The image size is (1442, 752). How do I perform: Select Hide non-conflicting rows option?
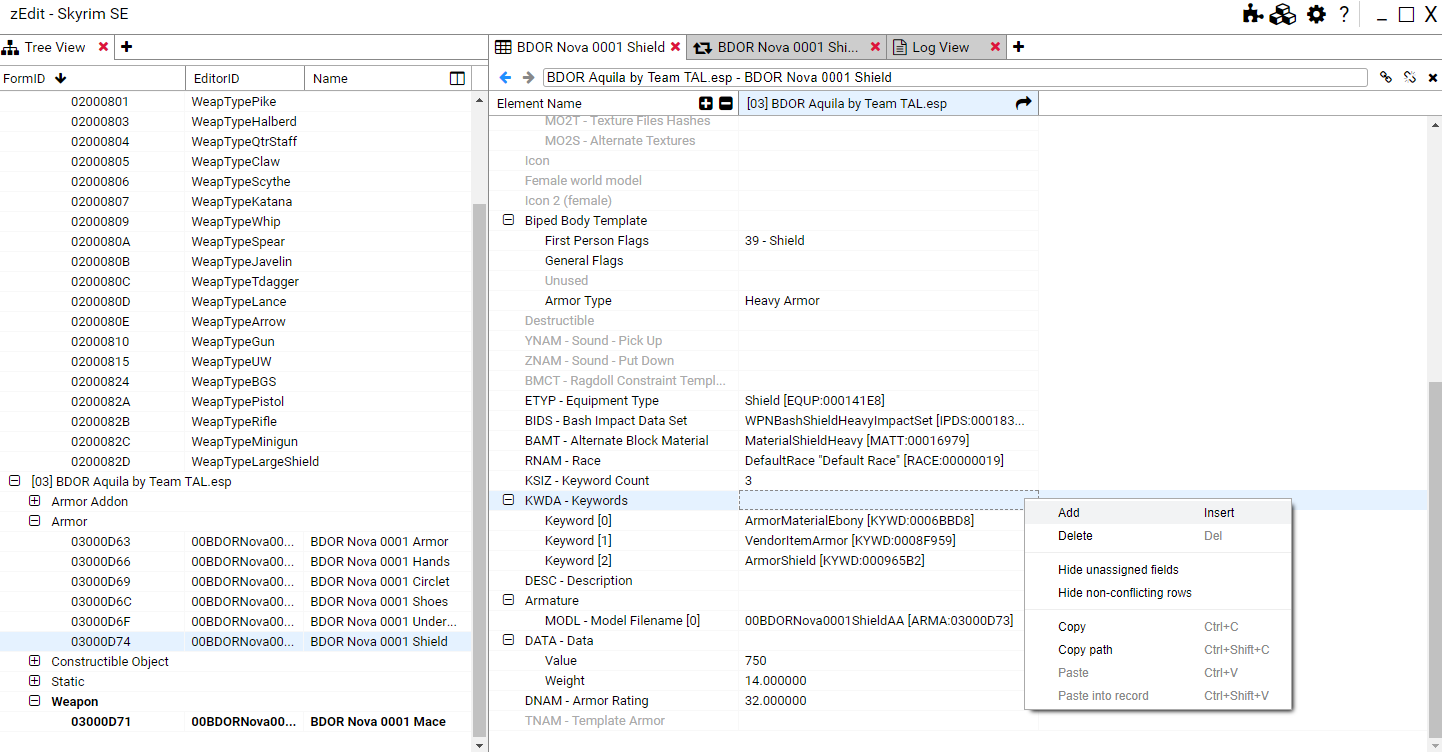point(1158,592)
